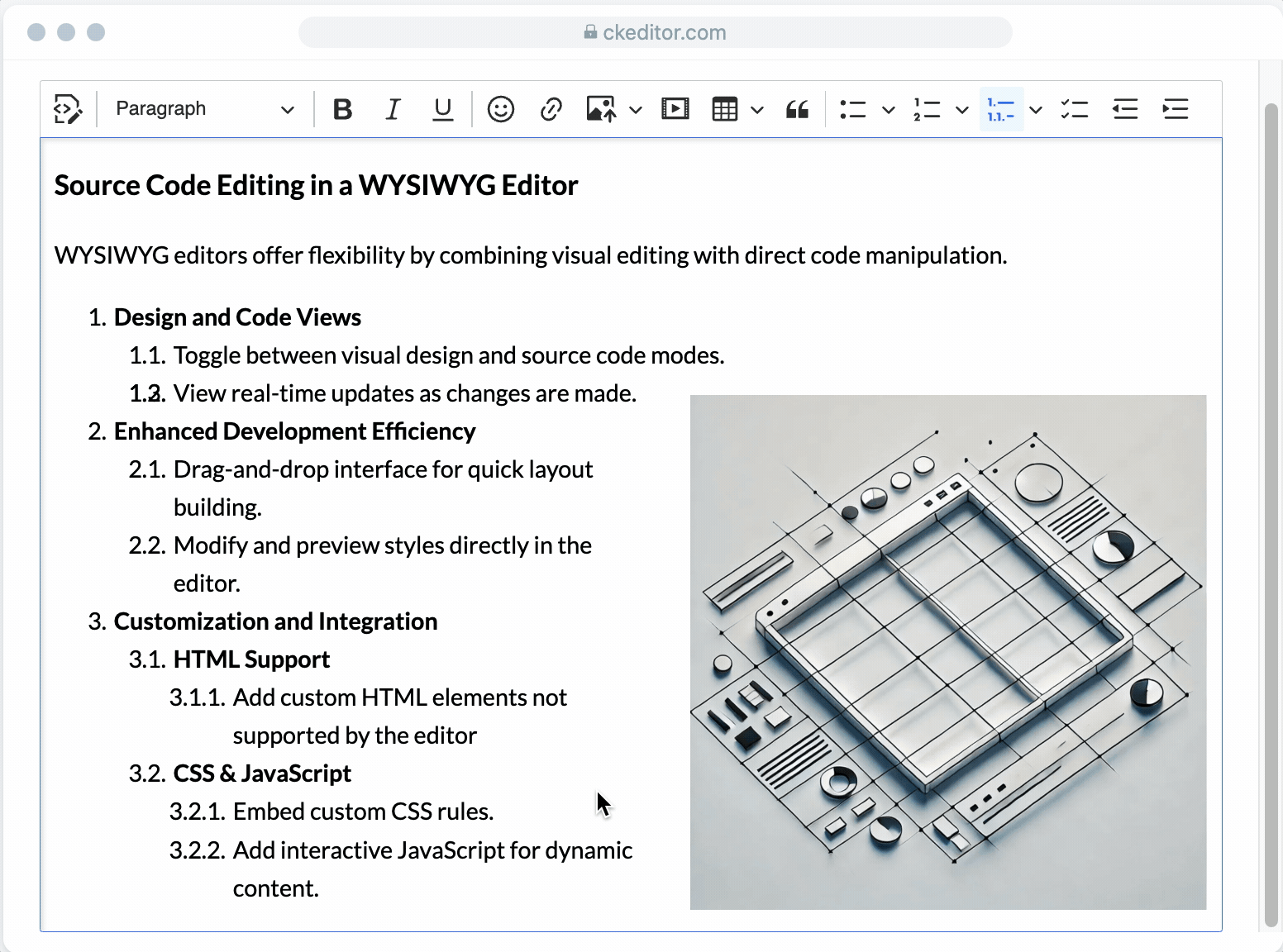
Task: Click the numbered list icon
Action: 927,109
